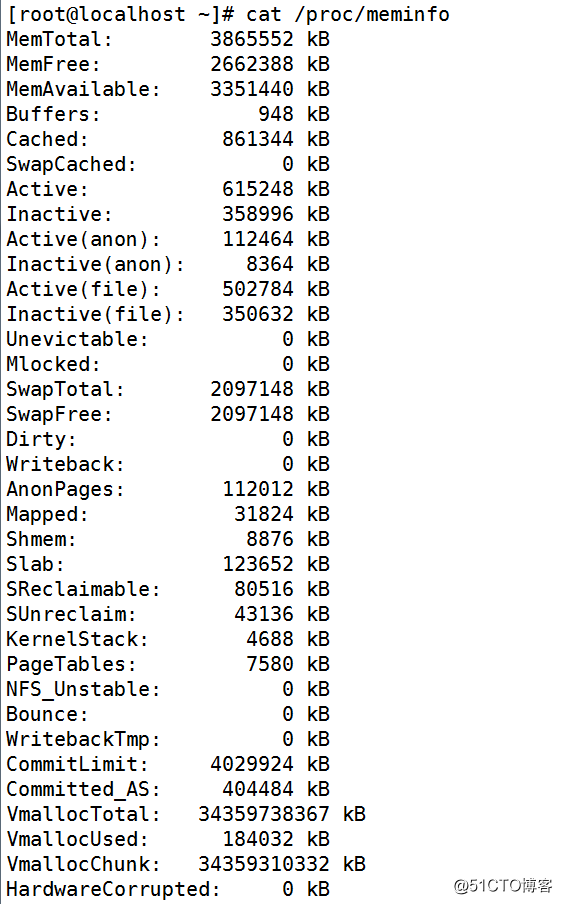Click the VmallocChunk label
Viewport: 562px width, 904px height.
click(x=83, y=864)
